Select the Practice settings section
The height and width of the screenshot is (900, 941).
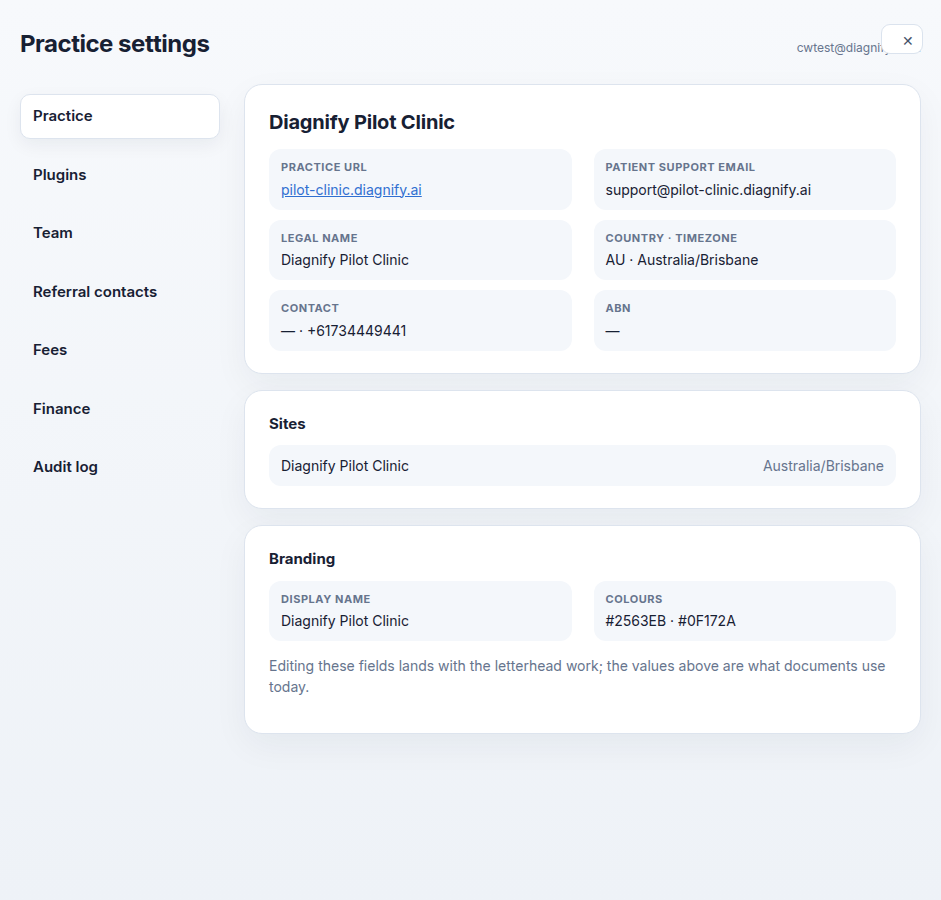[x=120, y=116]
